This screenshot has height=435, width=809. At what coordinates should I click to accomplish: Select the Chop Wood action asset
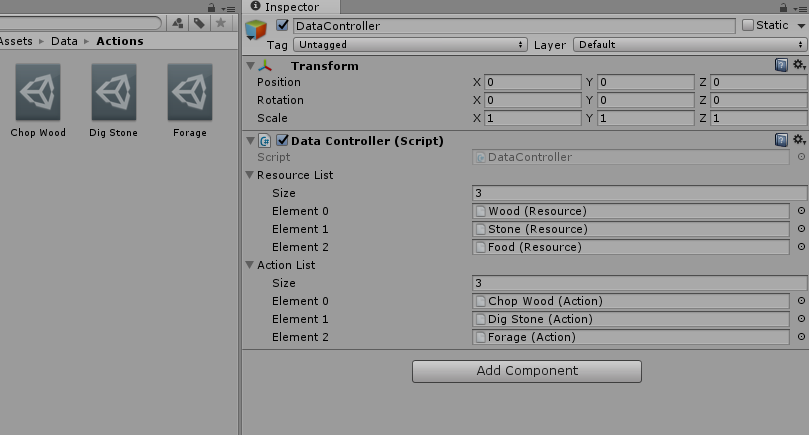coord(38,92)
